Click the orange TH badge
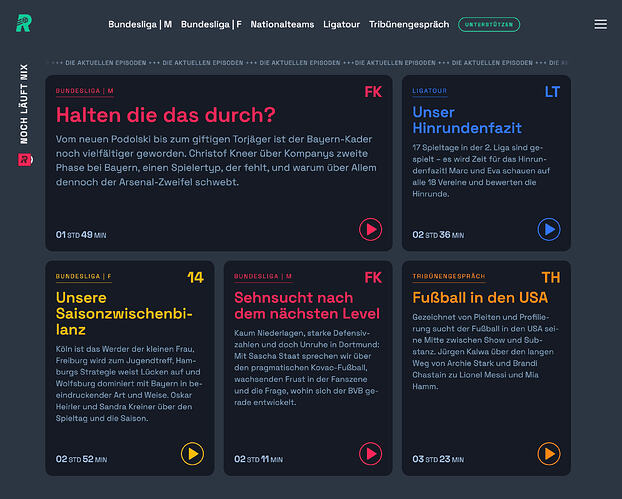 point(551,278)
